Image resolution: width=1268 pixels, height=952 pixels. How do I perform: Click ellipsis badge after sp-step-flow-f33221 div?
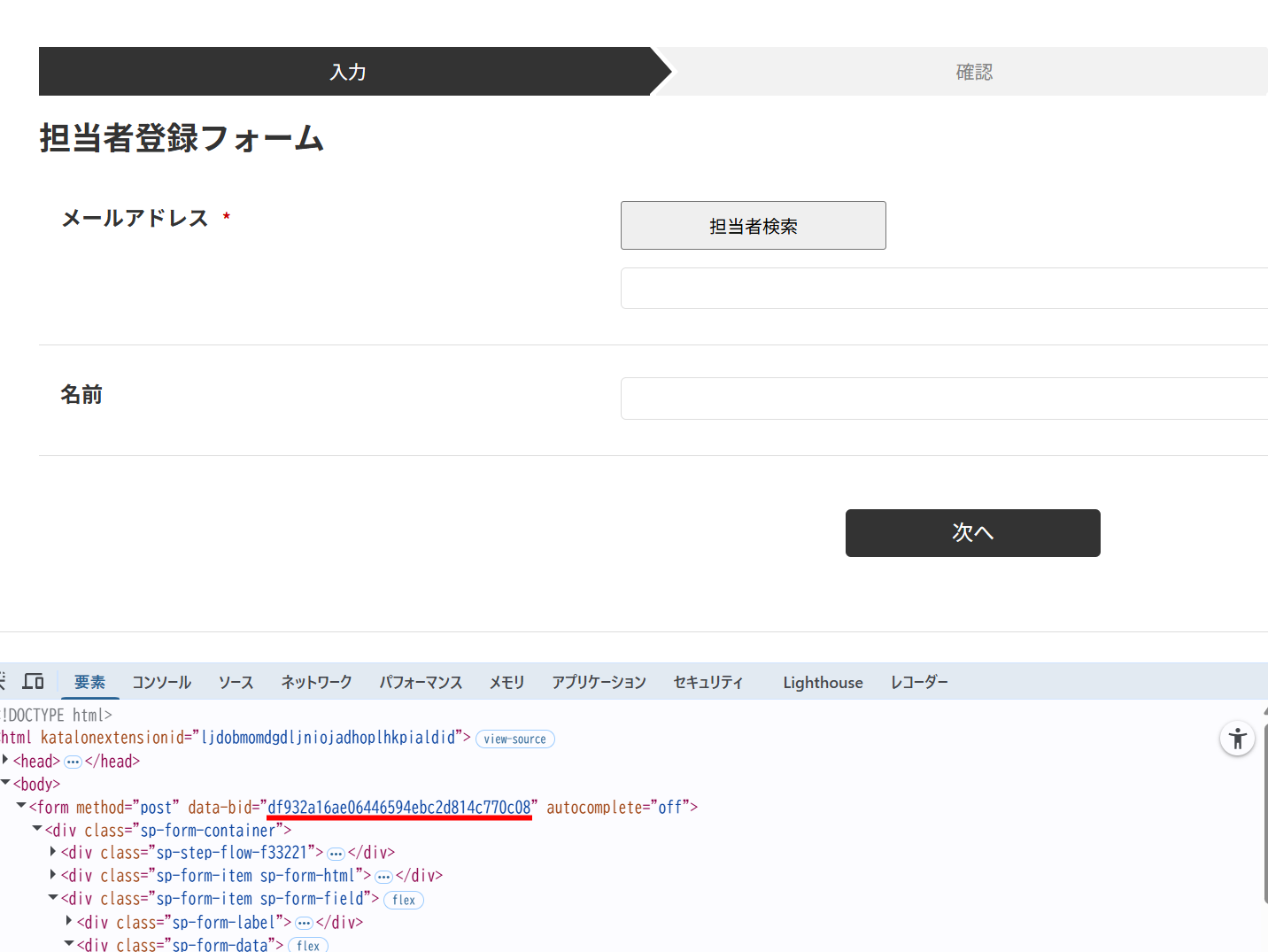[336, 854]
